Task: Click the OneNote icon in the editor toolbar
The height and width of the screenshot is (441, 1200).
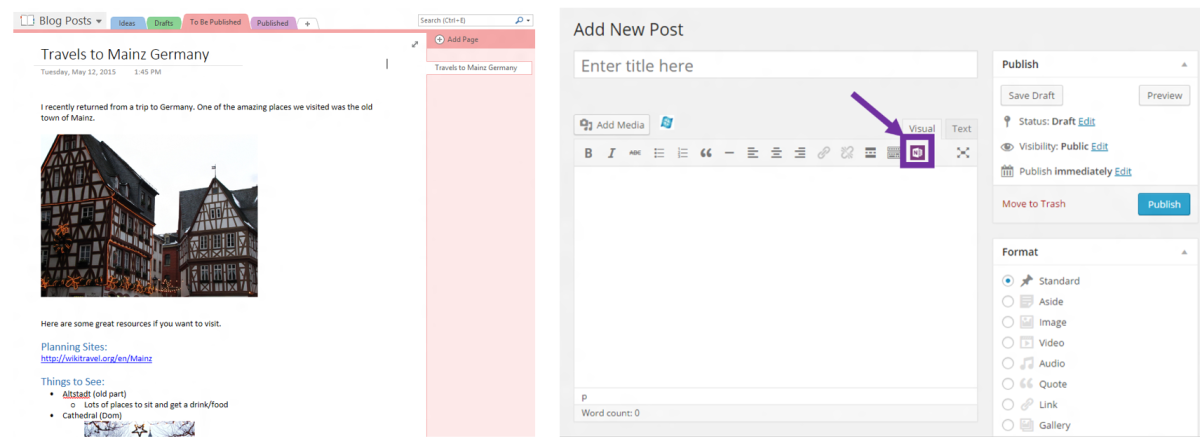Action: [917, 153]
